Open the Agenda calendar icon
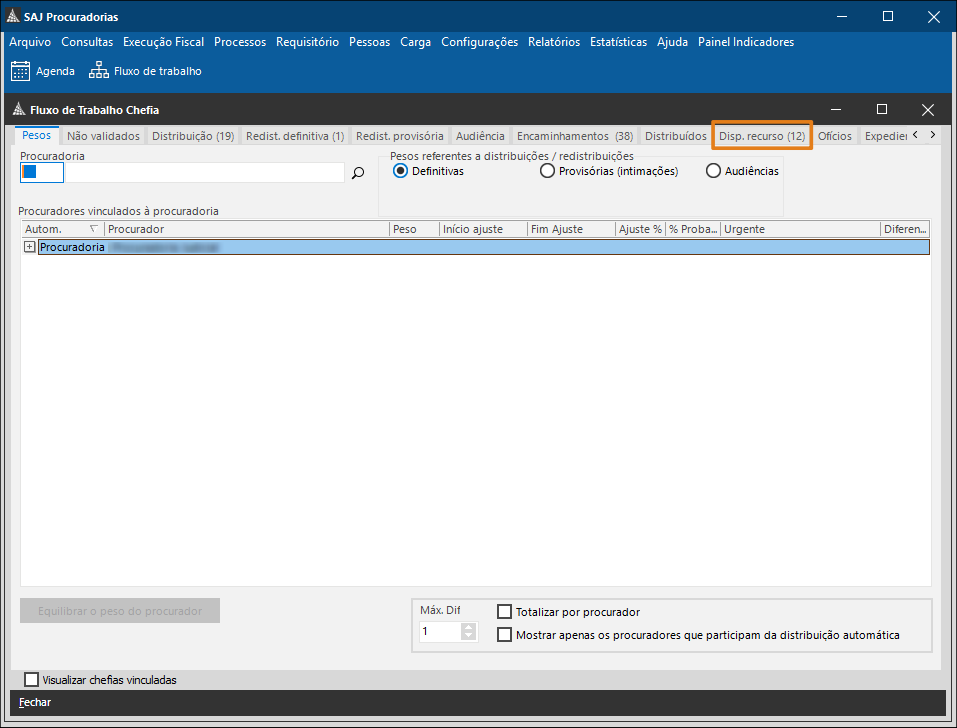The width and height of the screenshot is (957, 728). click(x=20, y=71)
